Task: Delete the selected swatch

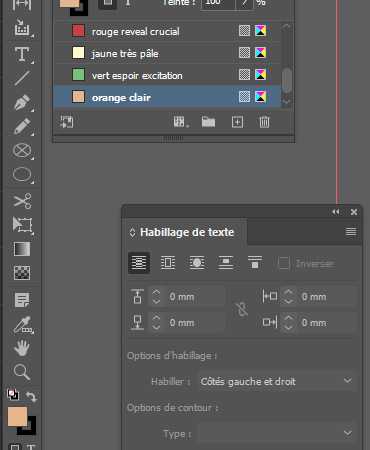Action: tap(264, 122)
